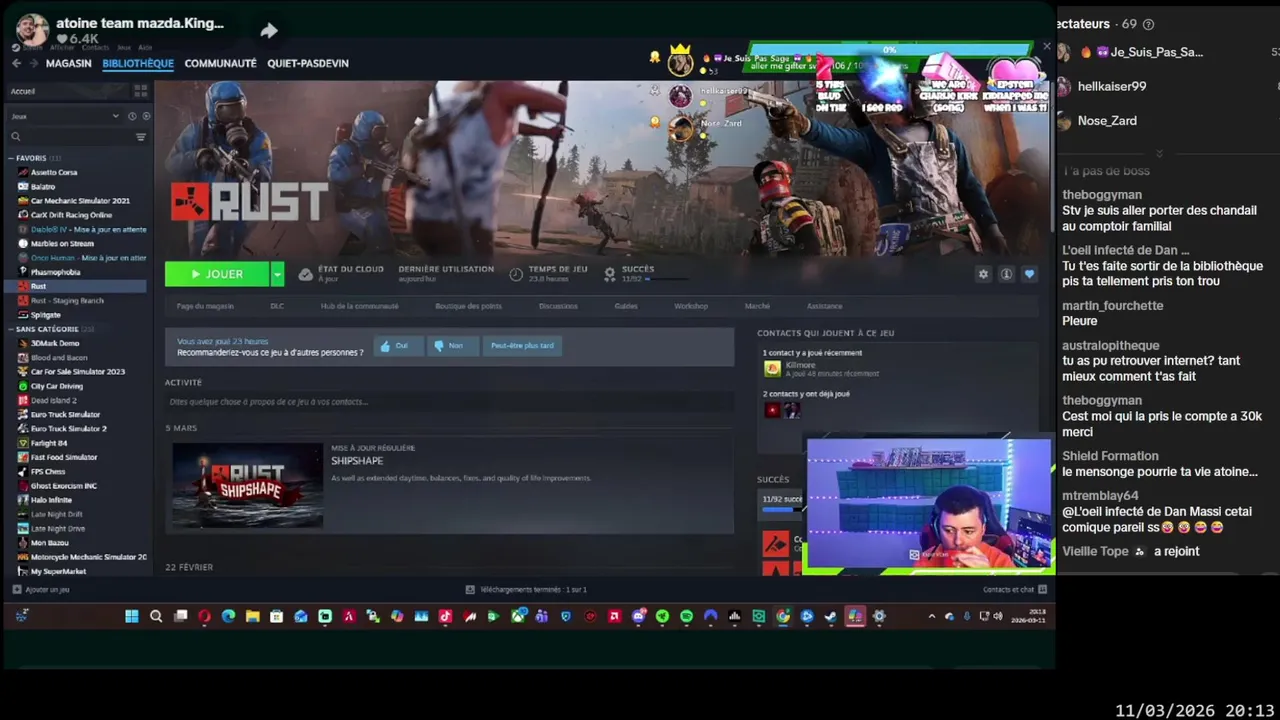Open Boutique des points link
The height and width of the screenshot is (720, 1280).
click(x=468, y=306)
